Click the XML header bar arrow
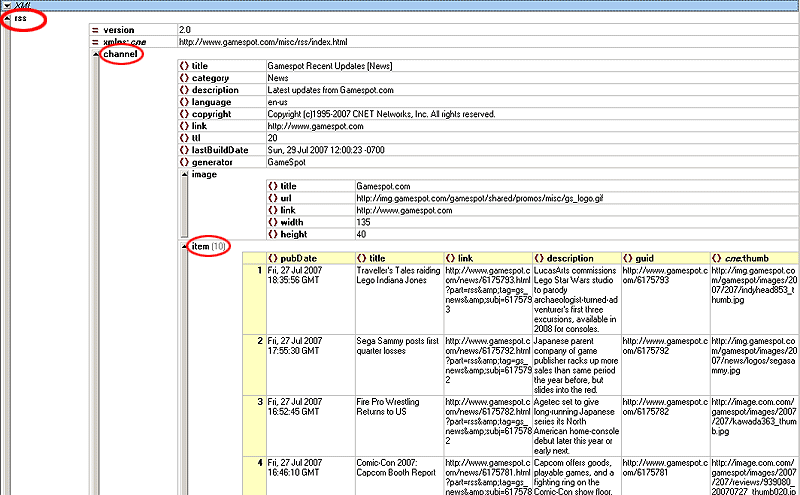The height and width of the screenshot is (495, 800). [x=7, y=5]
